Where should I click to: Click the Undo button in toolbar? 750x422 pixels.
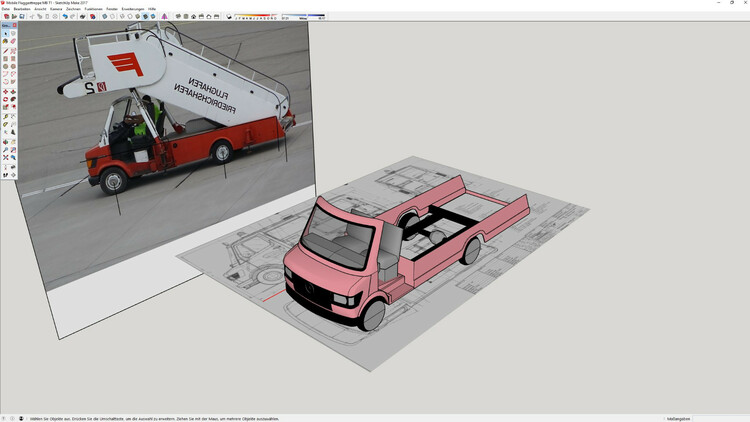[66, 17]
